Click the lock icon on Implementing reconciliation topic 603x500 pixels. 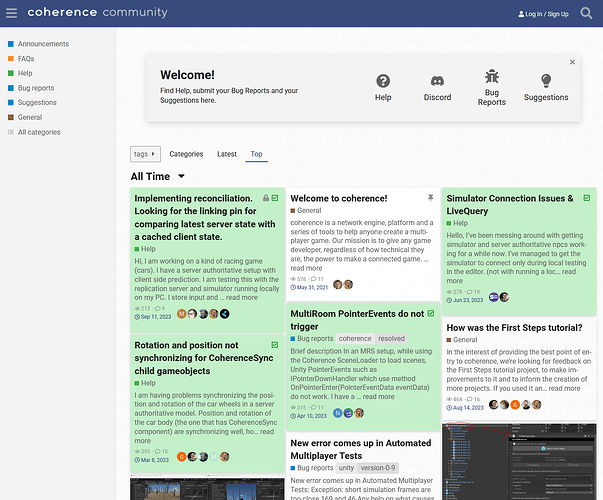click(x=266, y=198)
